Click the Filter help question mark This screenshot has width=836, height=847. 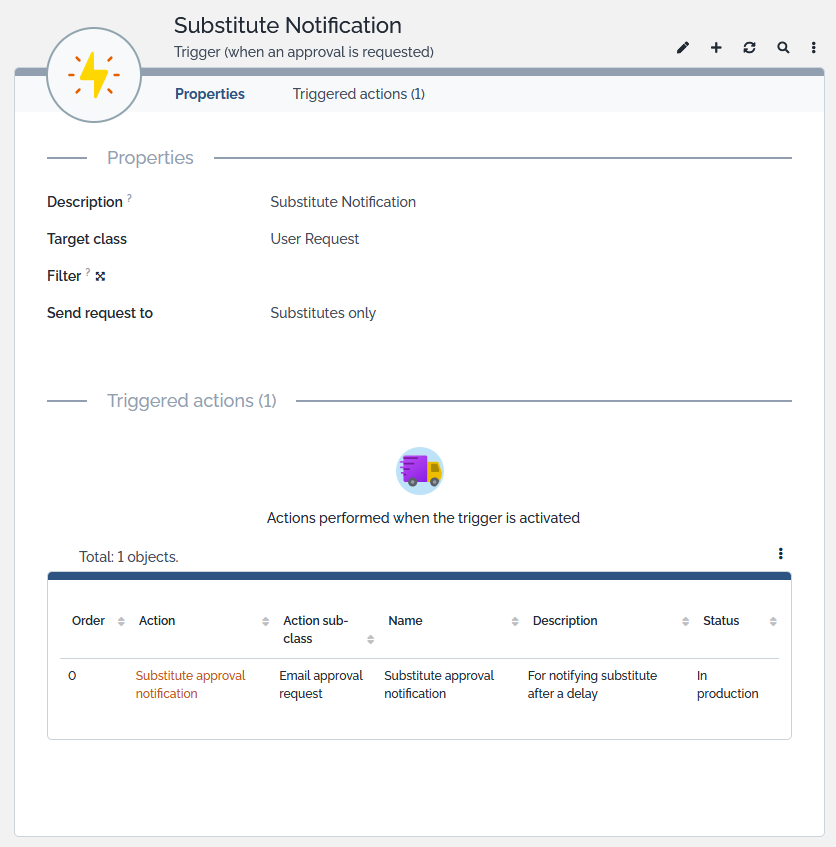click(x=88, y=272)
